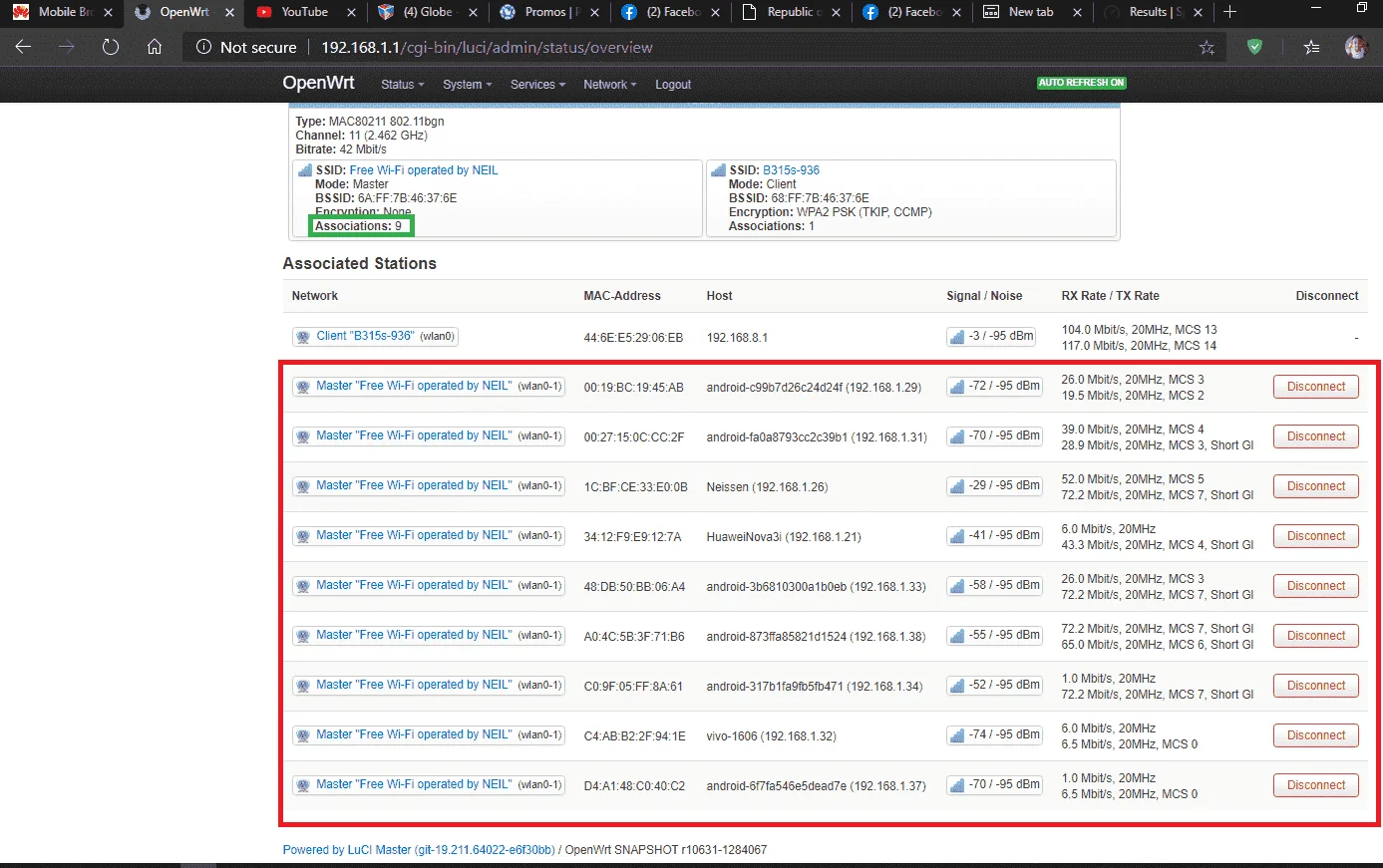Reload the current page
This screenshot has width=1383, height=868.
[111, 47]
